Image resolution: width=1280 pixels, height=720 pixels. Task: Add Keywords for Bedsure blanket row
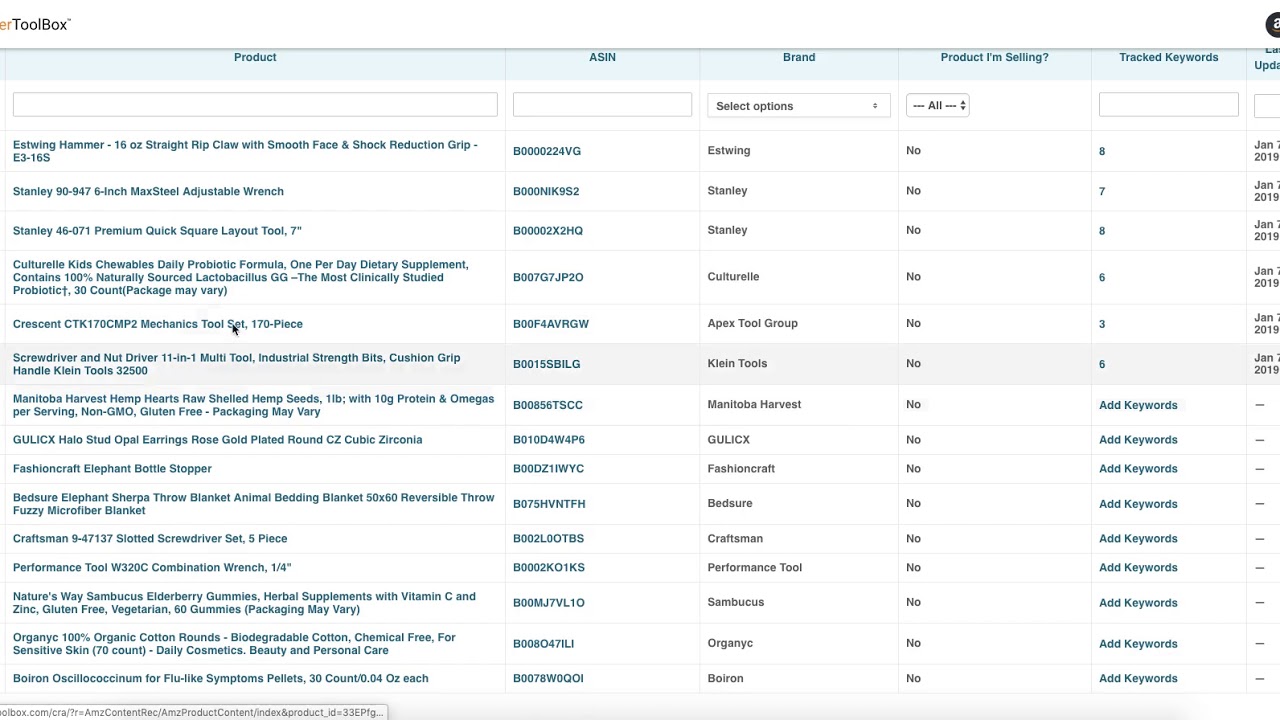tap(1138, 504)
